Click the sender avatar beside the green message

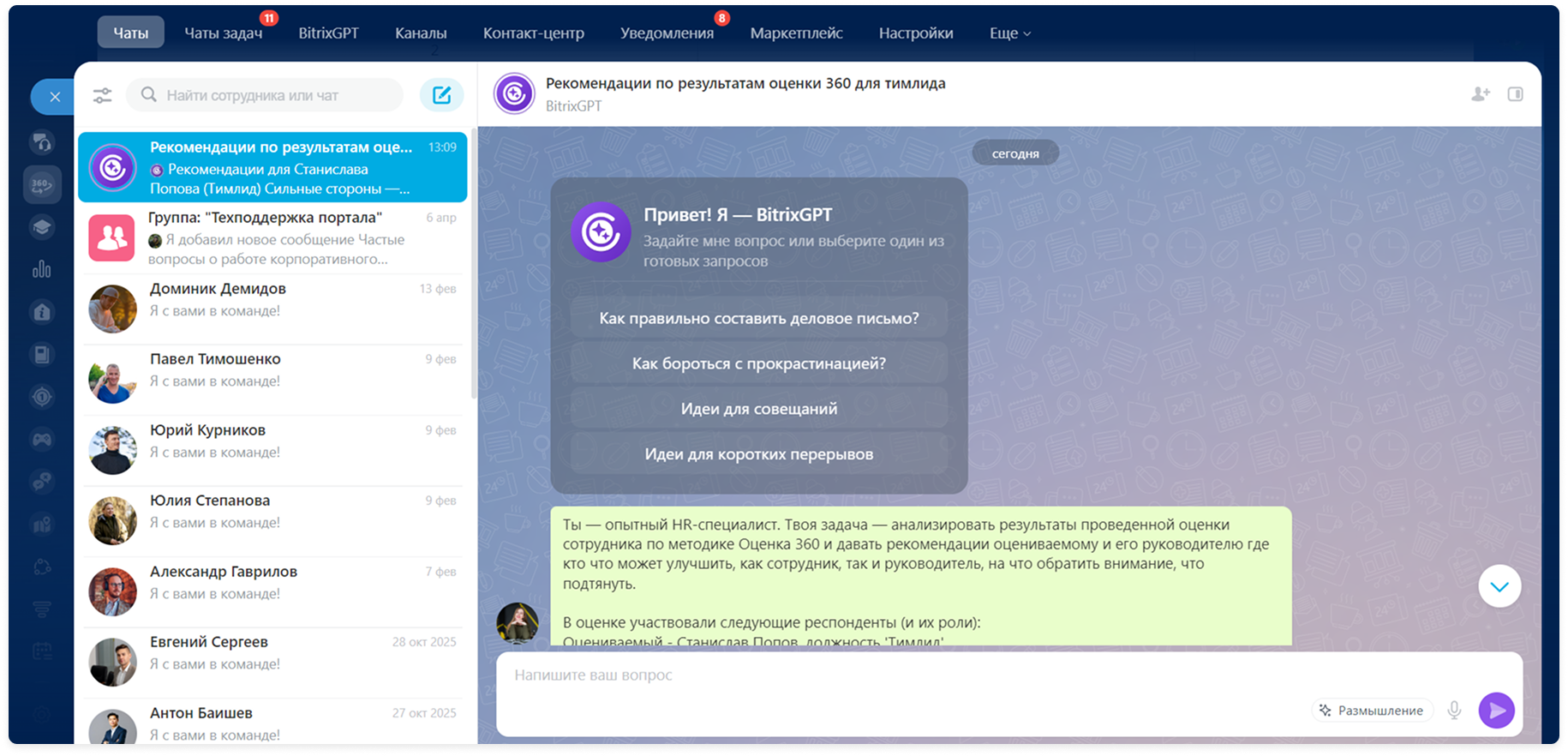[518, 623]
